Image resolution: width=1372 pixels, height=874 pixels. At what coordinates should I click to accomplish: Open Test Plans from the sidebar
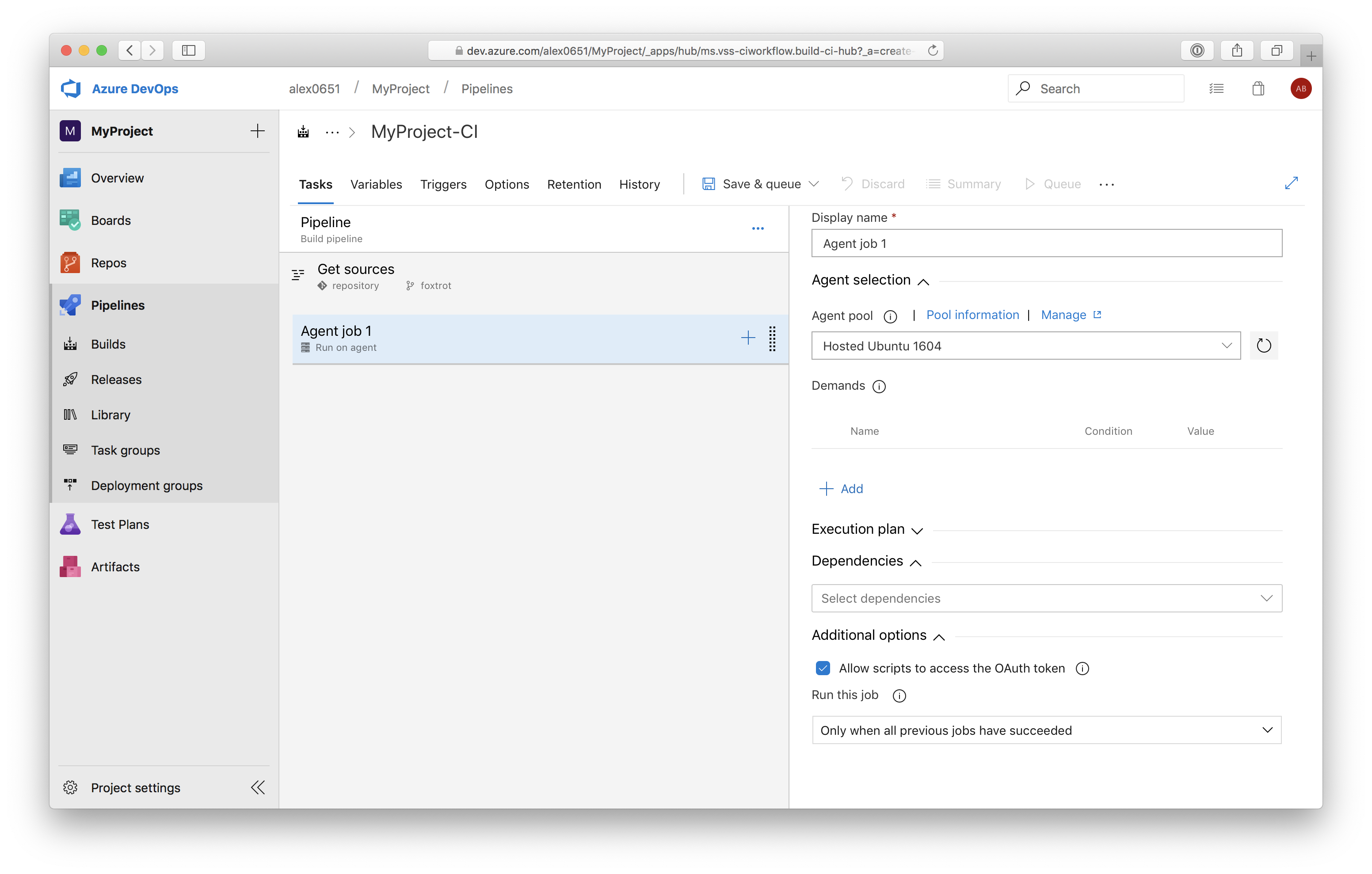coord(120,524)
